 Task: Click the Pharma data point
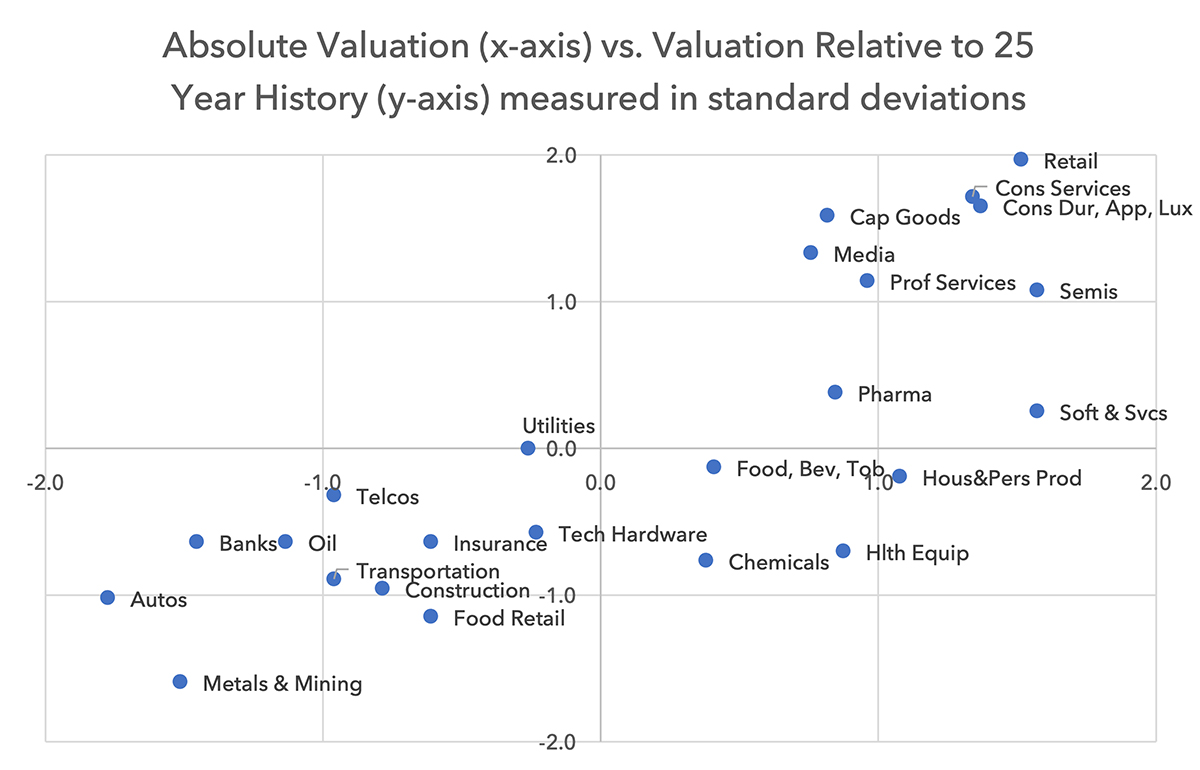point(835,392)
